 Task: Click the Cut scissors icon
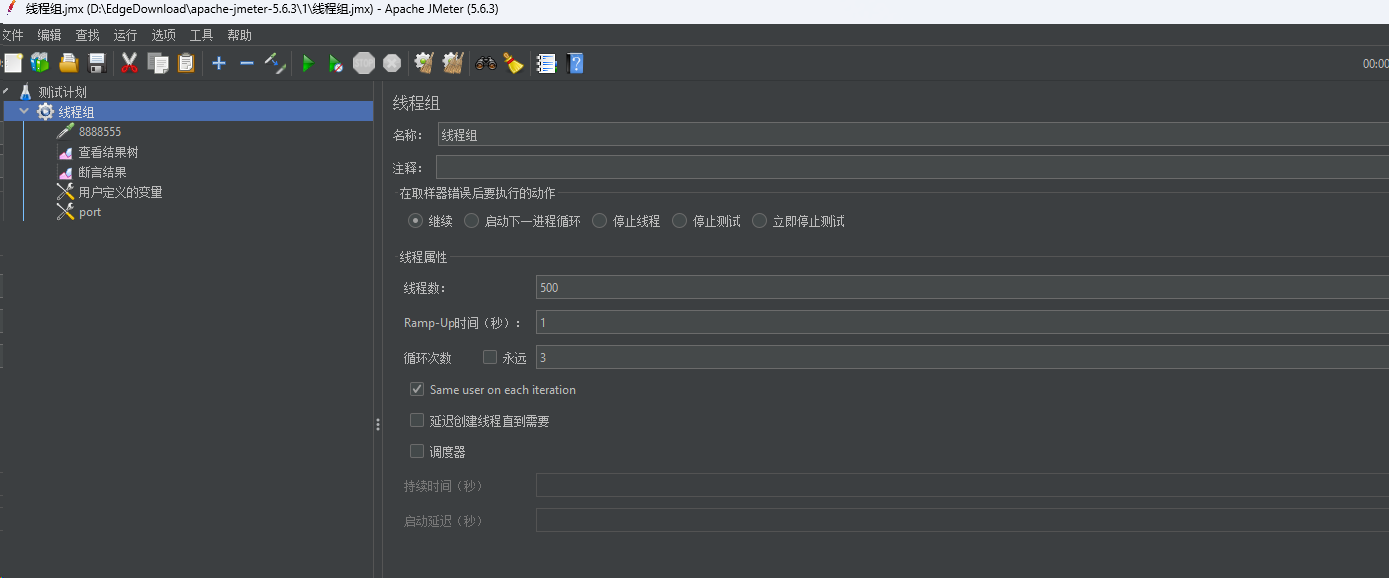[x=129, y=63]
